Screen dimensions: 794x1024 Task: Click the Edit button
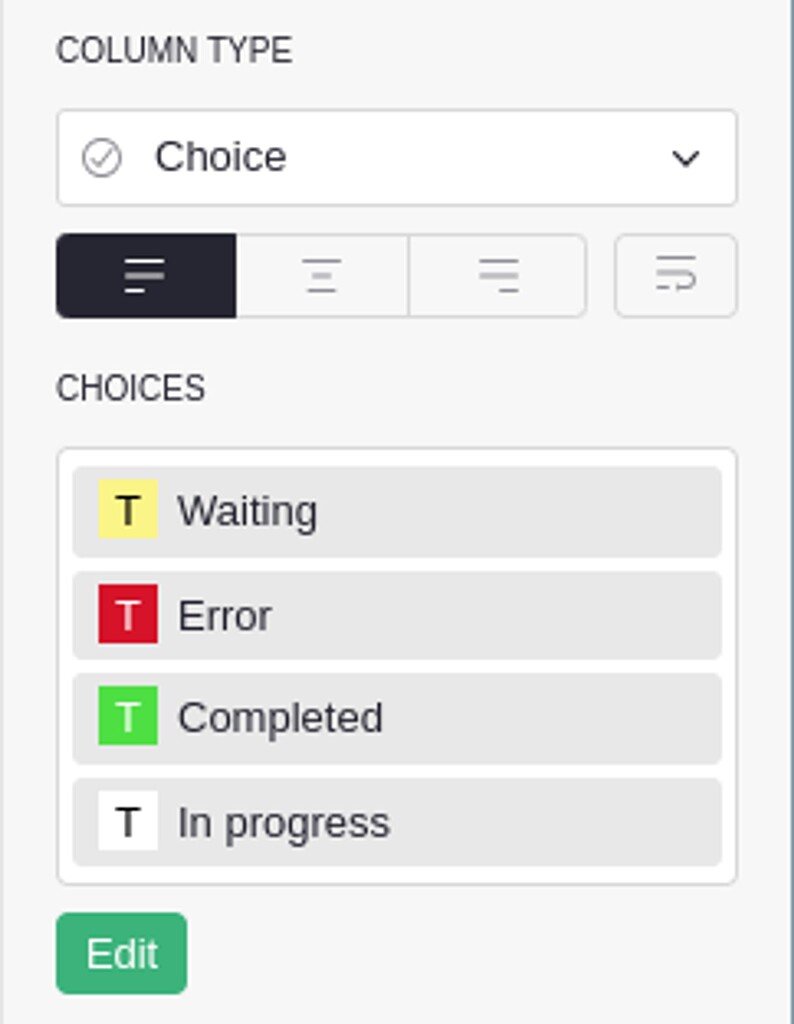coord(120,952)
